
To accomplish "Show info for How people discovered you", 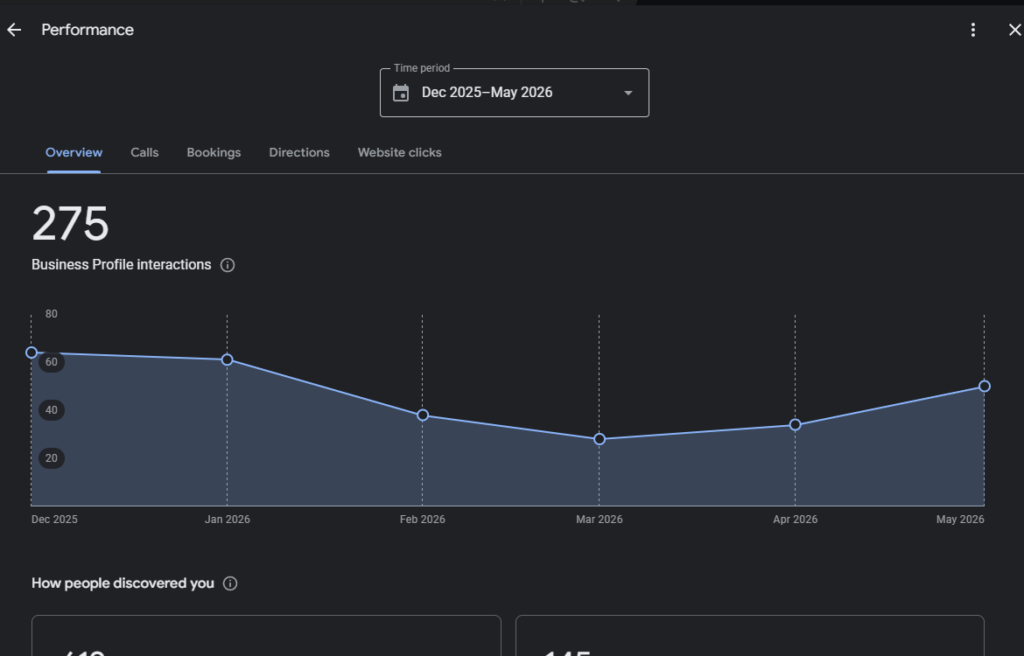I will (230, 583).
